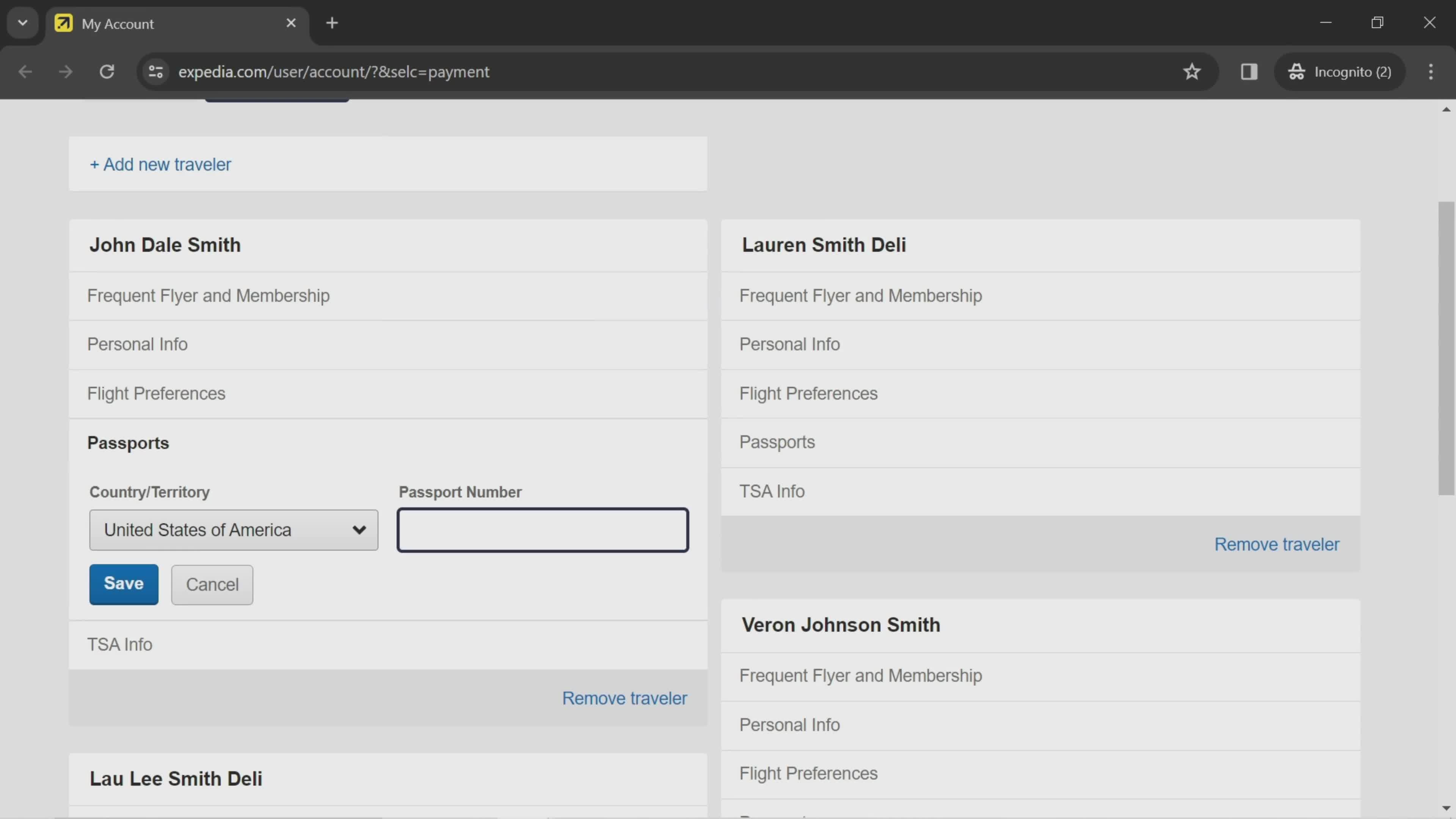Image resolution: width=1456 pixels, height=819 pixels.
Task: Open the TSA Info section for John Dale Smith
Action: [119, 644]
